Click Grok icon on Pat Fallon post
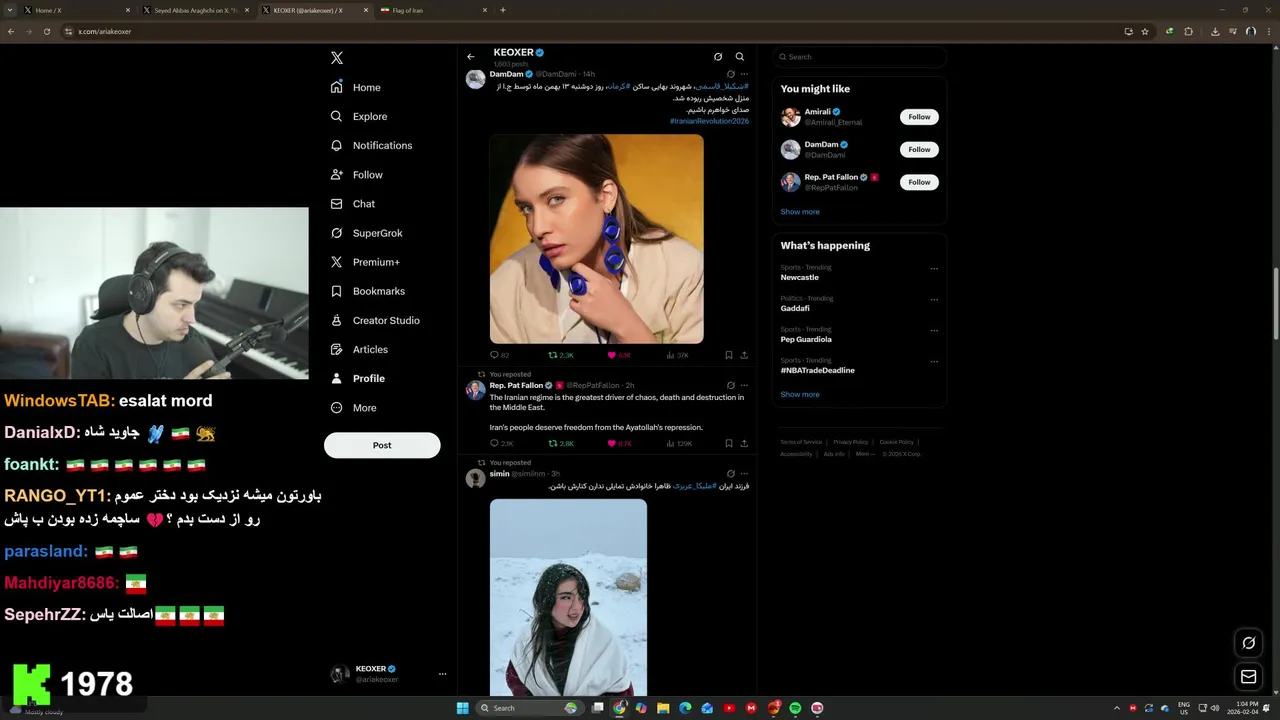The image size is (1280, 720). click(x=730, y=385)
